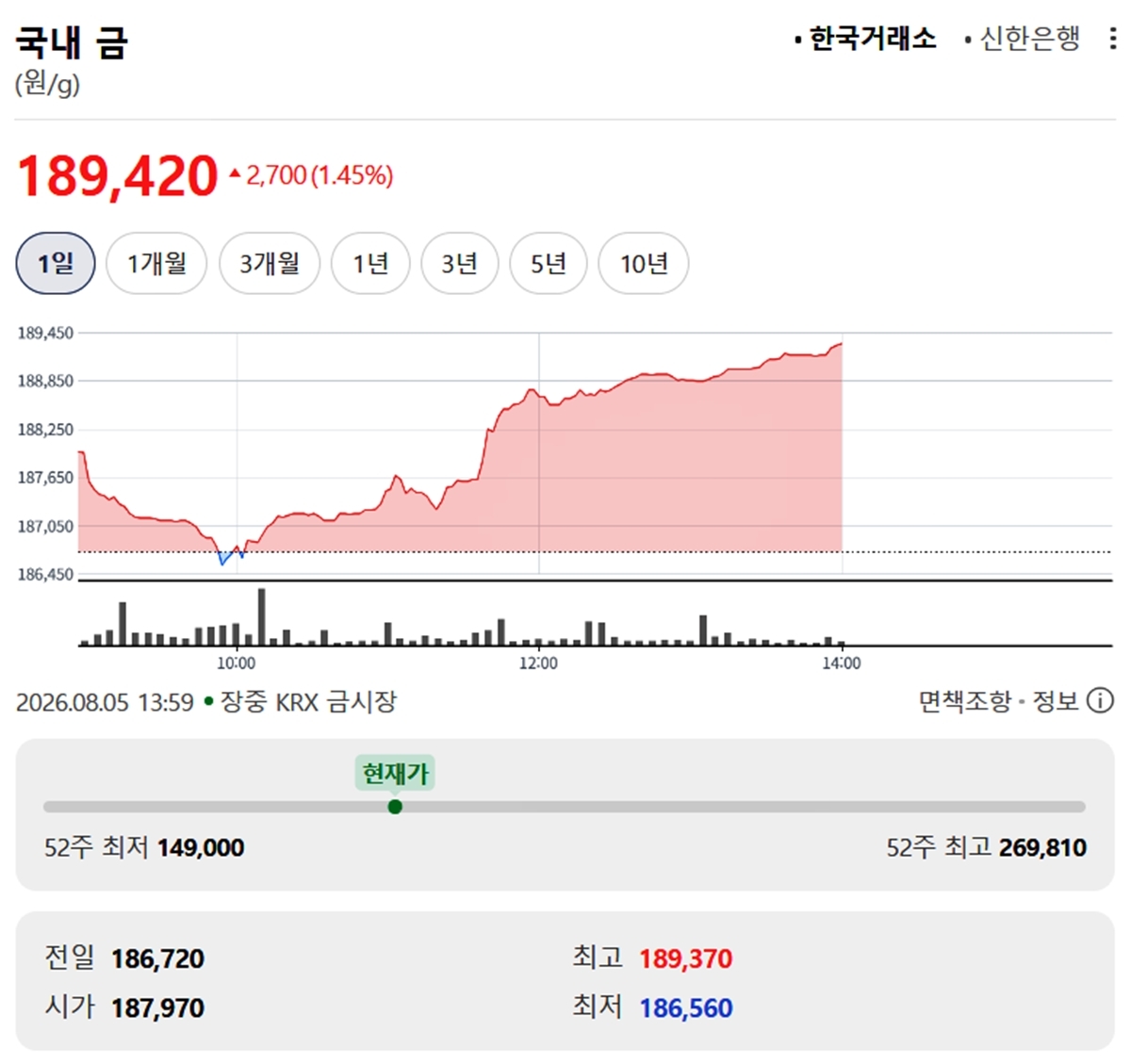Switch chart to 1개월 period
1131x1064 pixels.
[156, 263]
